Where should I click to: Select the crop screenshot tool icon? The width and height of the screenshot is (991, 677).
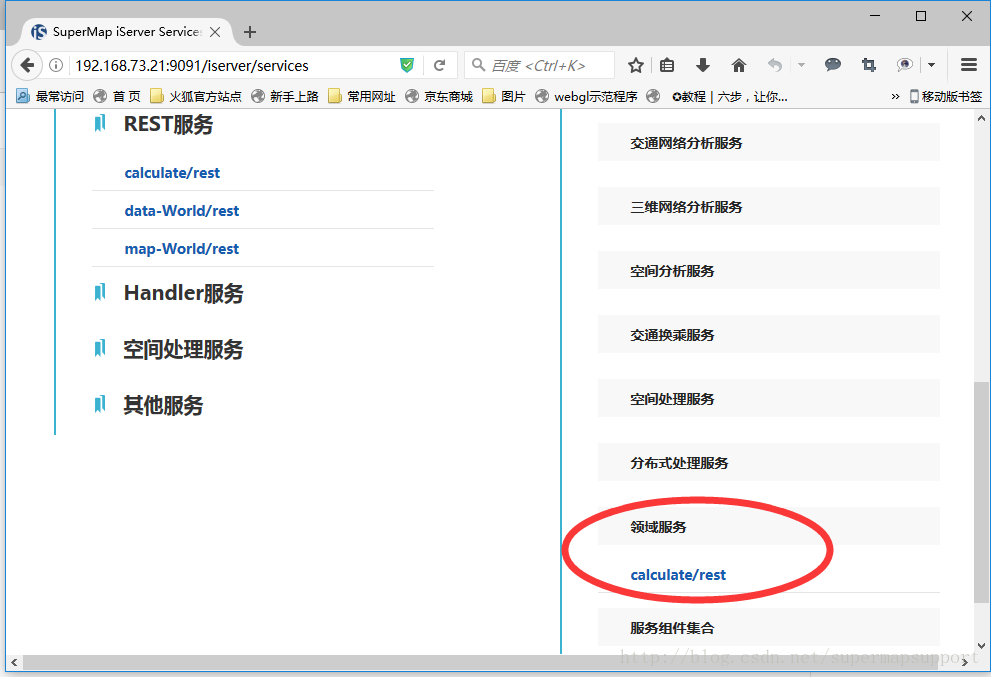(x=869, y=65)
